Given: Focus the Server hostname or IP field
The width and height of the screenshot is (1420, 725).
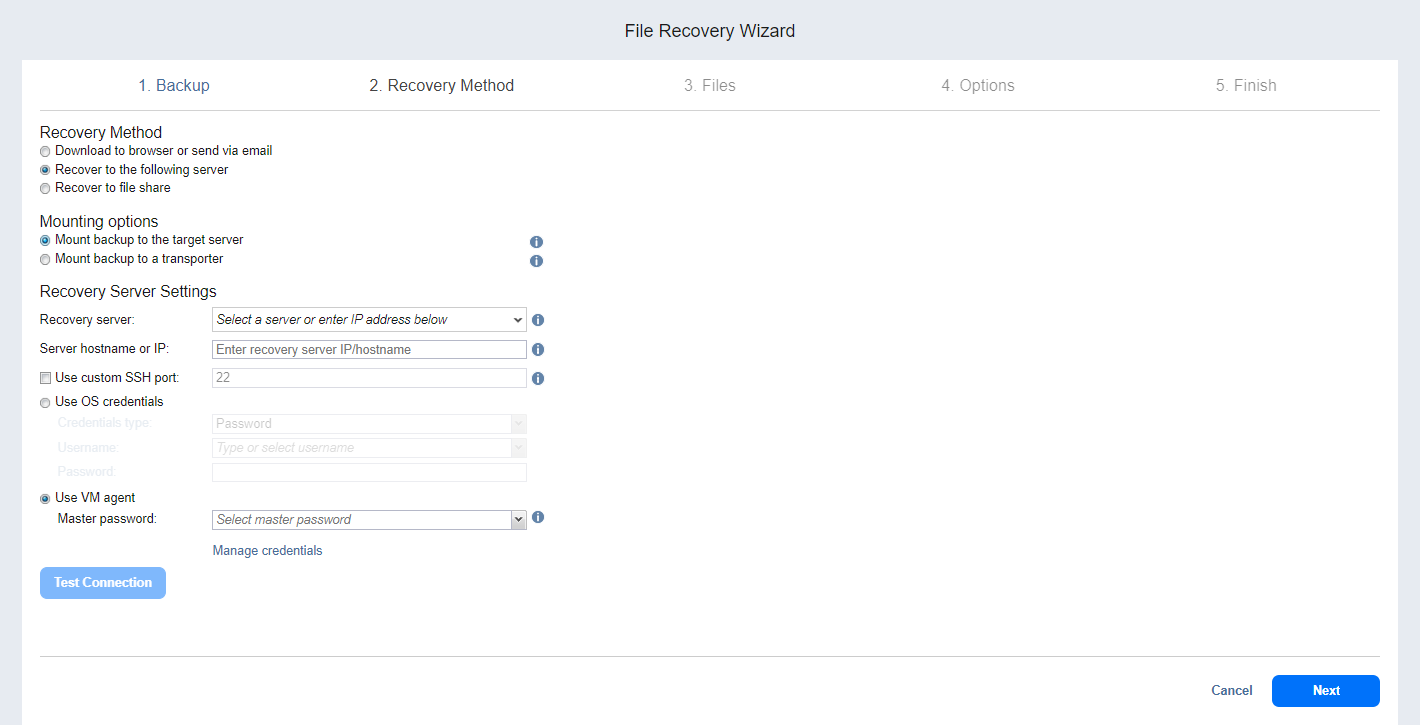Looking at the screenshot, I should point(369,350).
